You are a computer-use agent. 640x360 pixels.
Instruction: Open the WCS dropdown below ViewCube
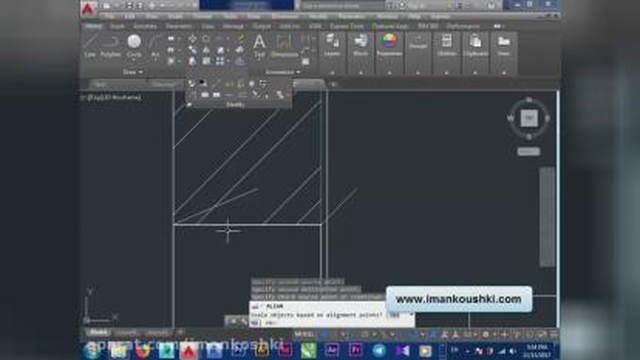point(529,151)
